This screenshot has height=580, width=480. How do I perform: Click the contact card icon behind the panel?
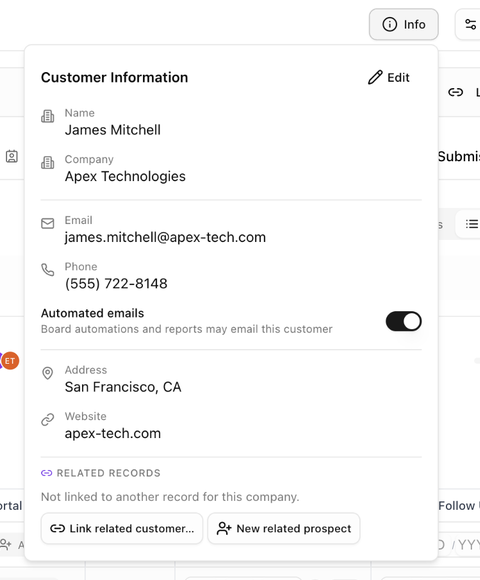pos(12,156)
